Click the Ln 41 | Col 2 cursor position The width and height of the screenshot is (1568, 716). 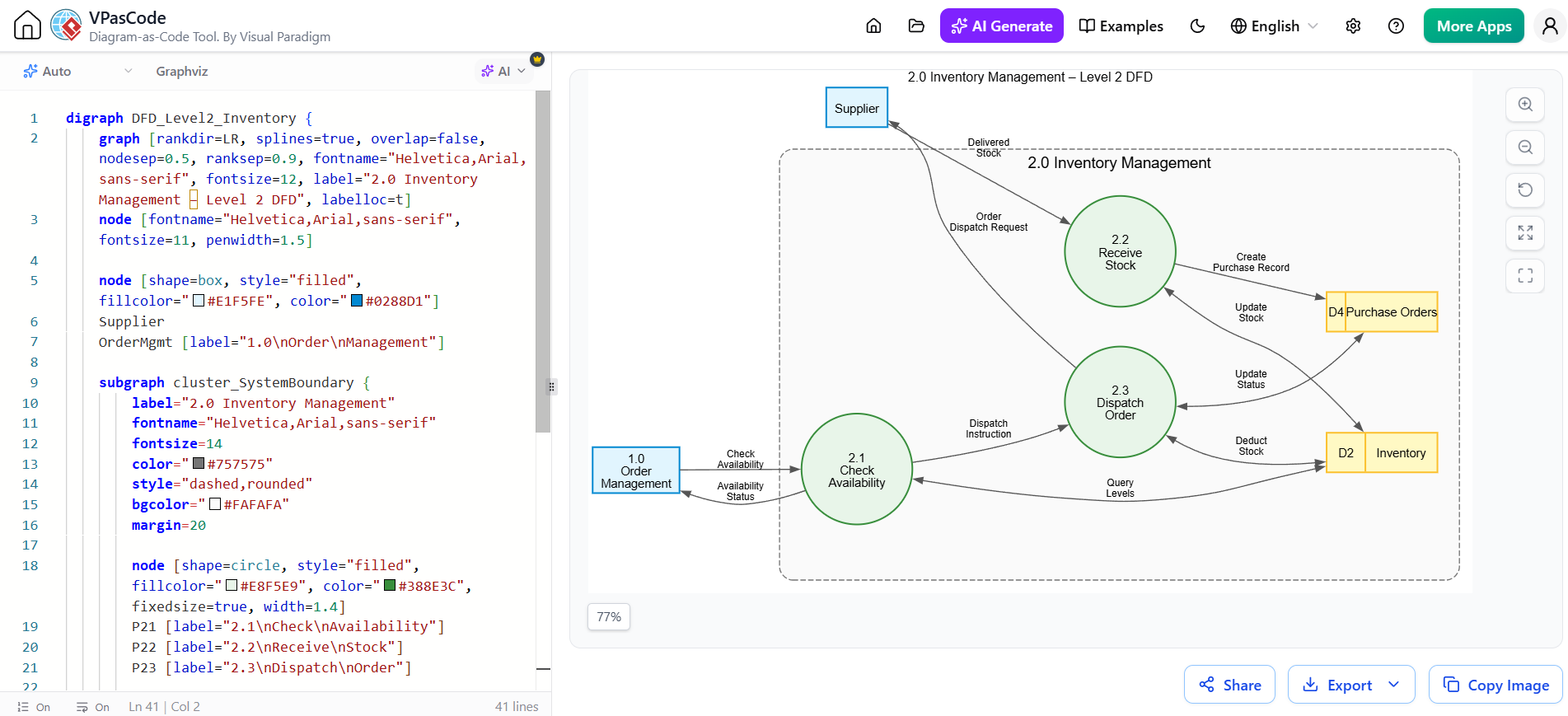[164, 707]
